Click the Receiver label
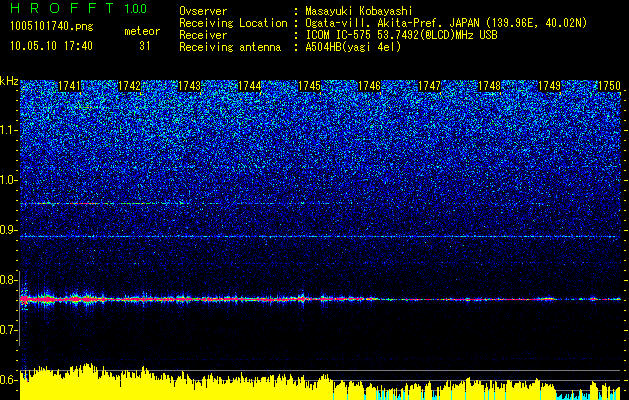 click(x=203, y=35)
